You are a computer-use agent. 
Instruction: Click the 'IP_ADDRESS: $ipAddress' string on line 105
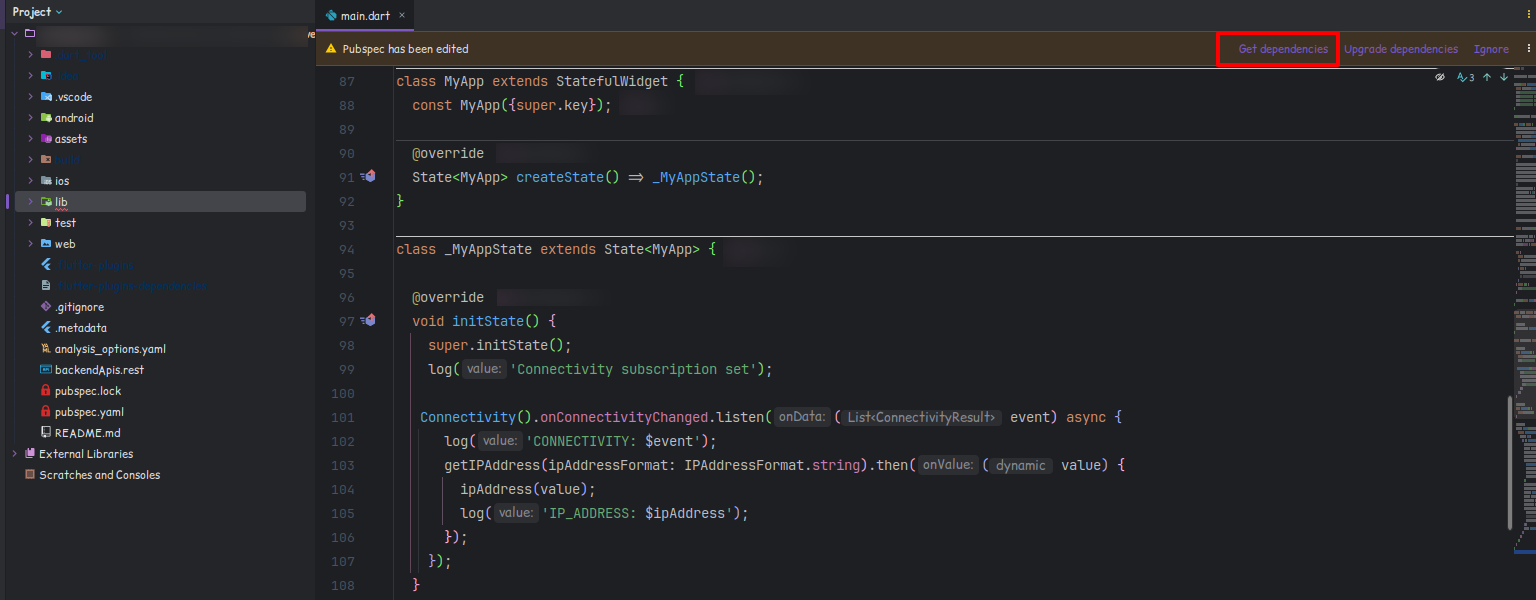click(x=636, y=513)
